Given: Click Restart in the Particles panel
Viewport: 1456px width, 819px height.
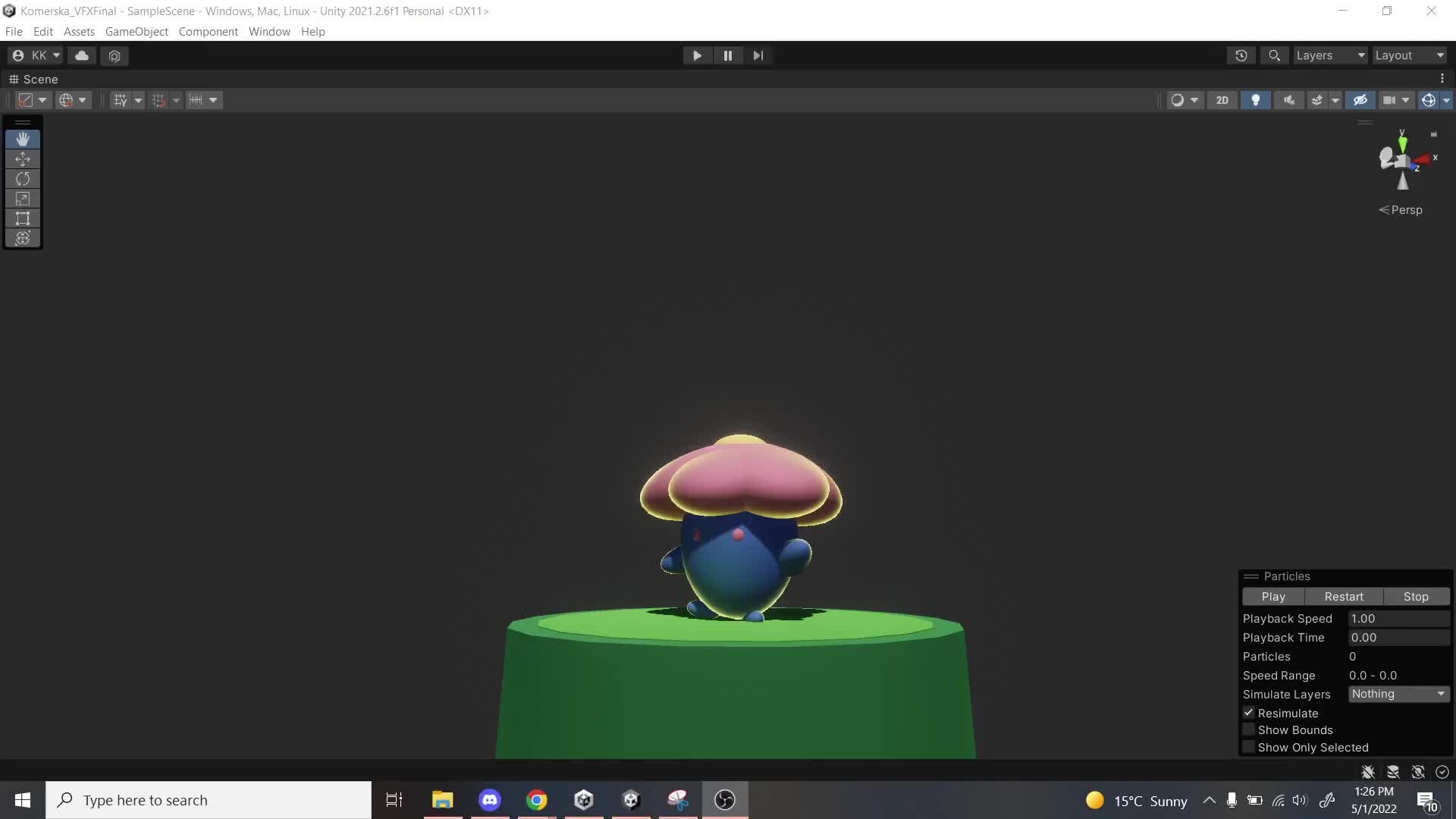Looking at the screenshot, I should 1345,597.
